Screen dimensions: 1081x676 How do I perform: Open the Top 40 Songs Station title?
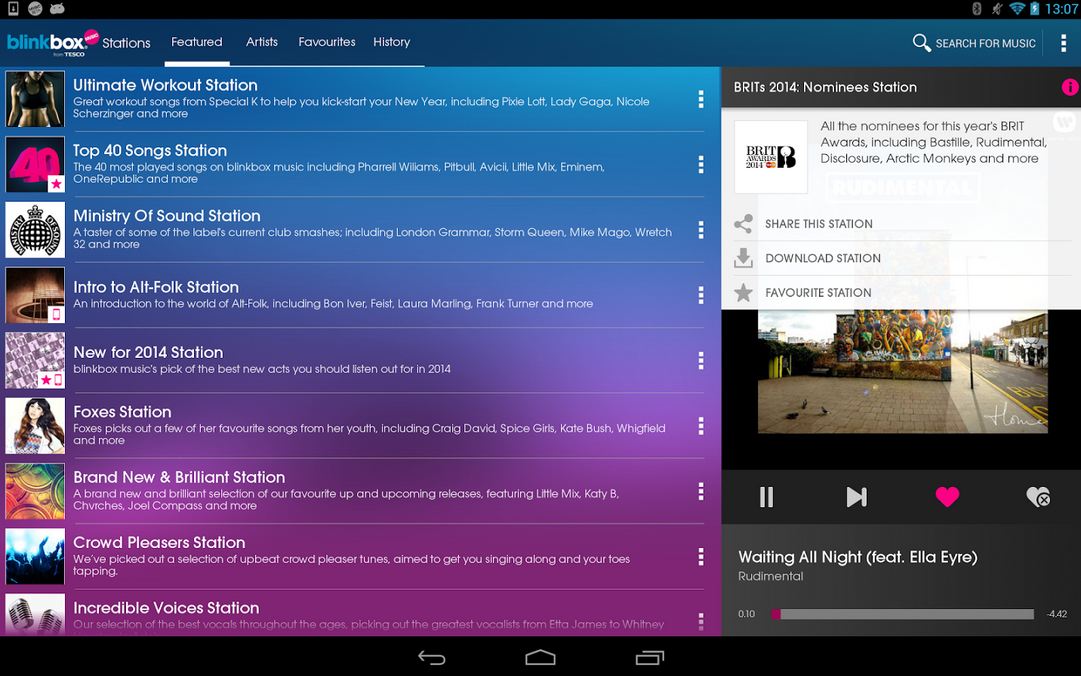(150, 150)
